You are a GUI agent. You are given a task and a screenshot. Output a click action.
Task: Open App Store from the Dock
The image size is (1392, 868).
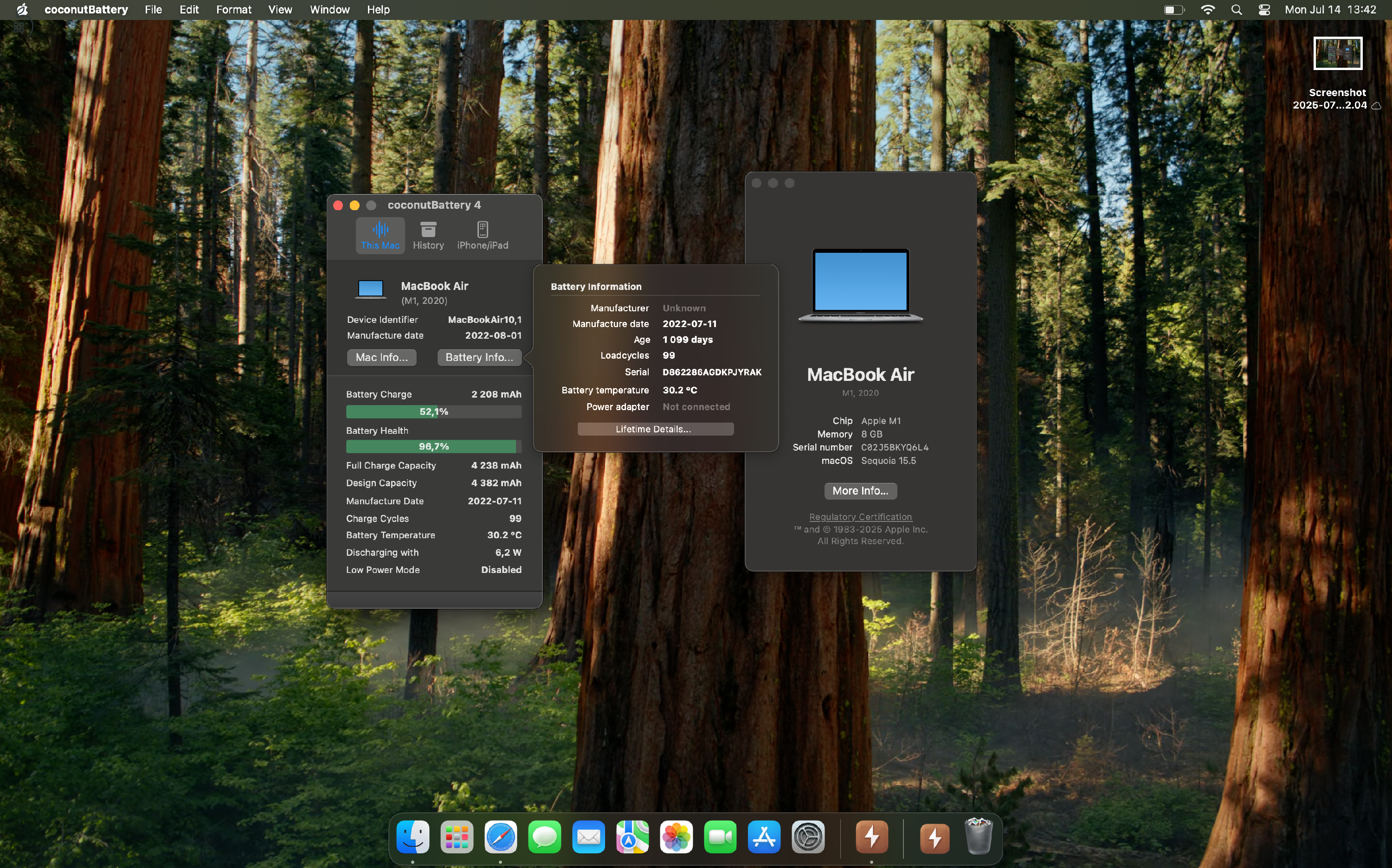tap(764, 836)
